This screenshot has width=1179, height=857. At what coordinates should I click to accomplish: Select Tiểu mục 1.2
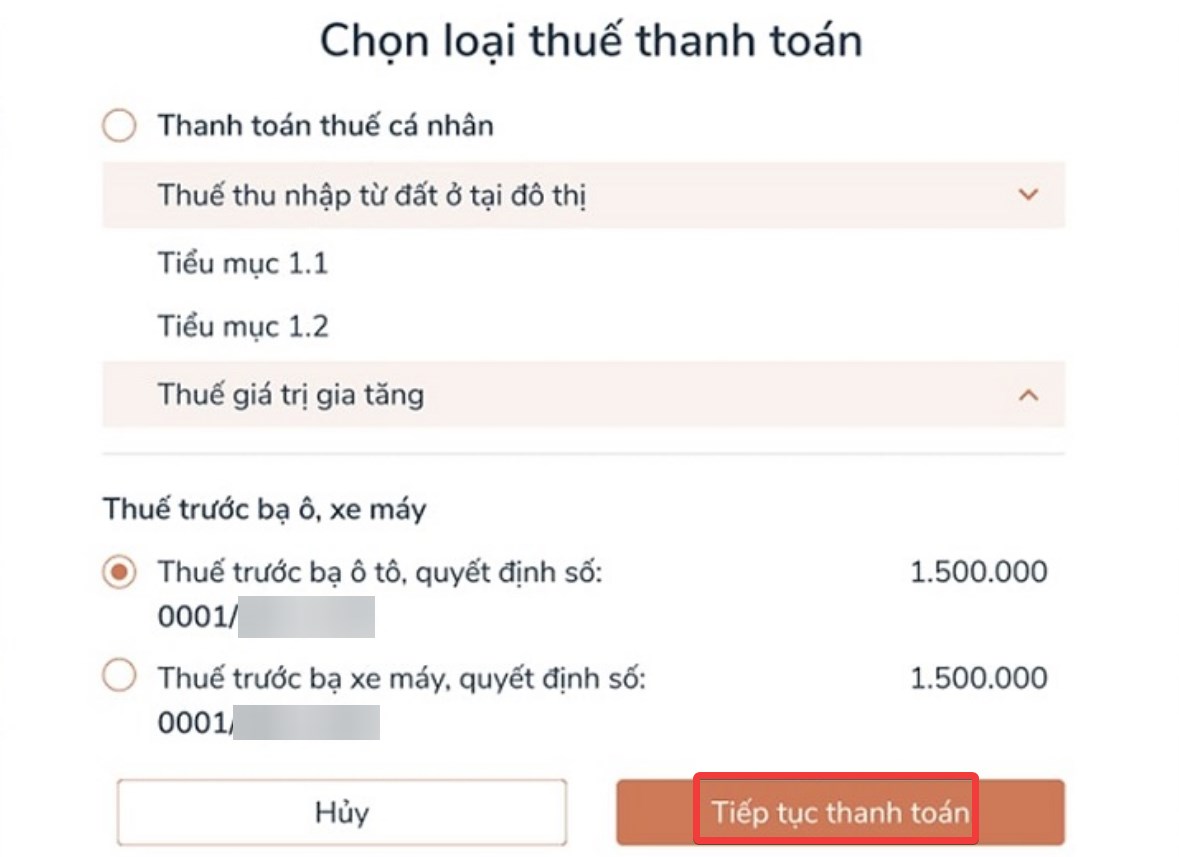click(x=243, y=326)
